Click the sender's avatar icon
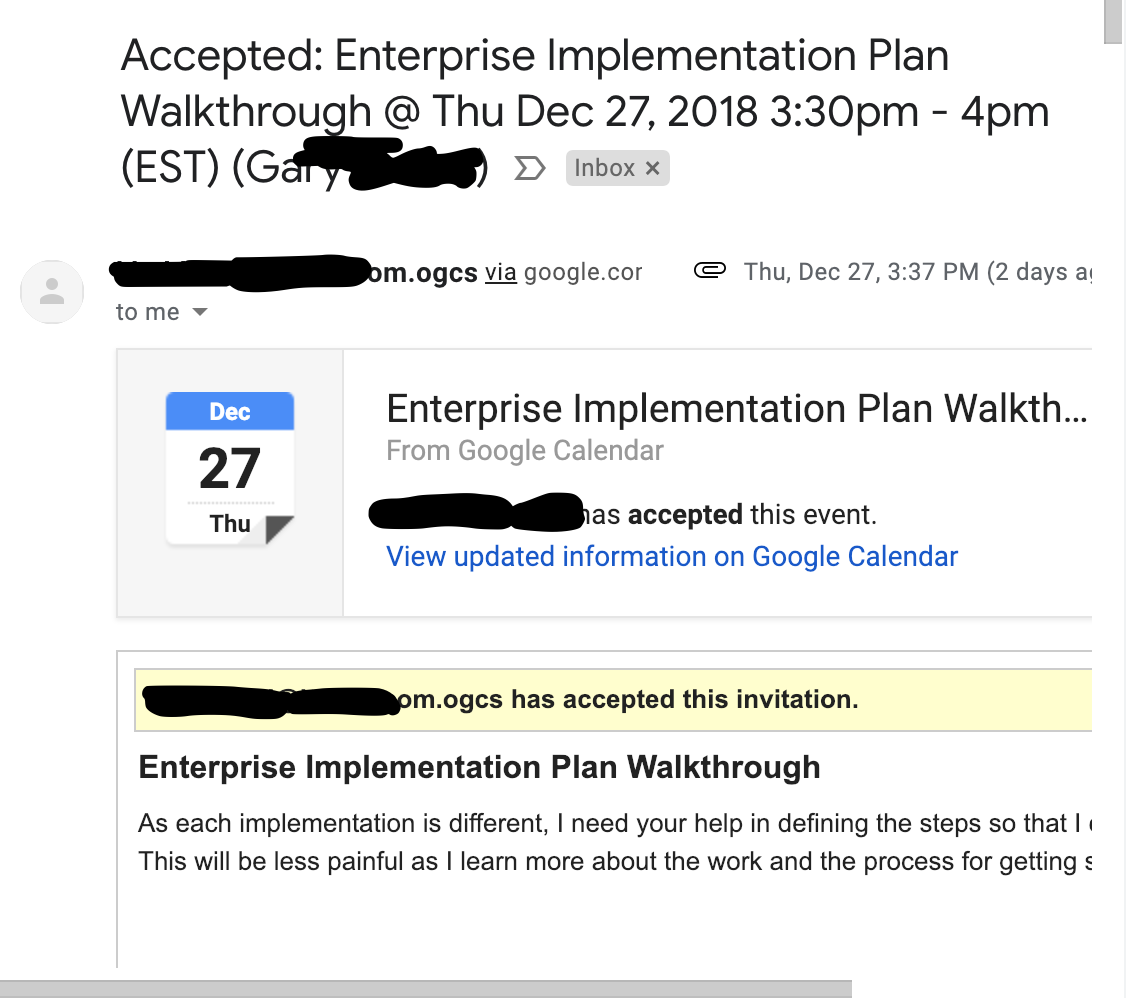The width and height of the screenshot is (1136, 998). point(51,292)
